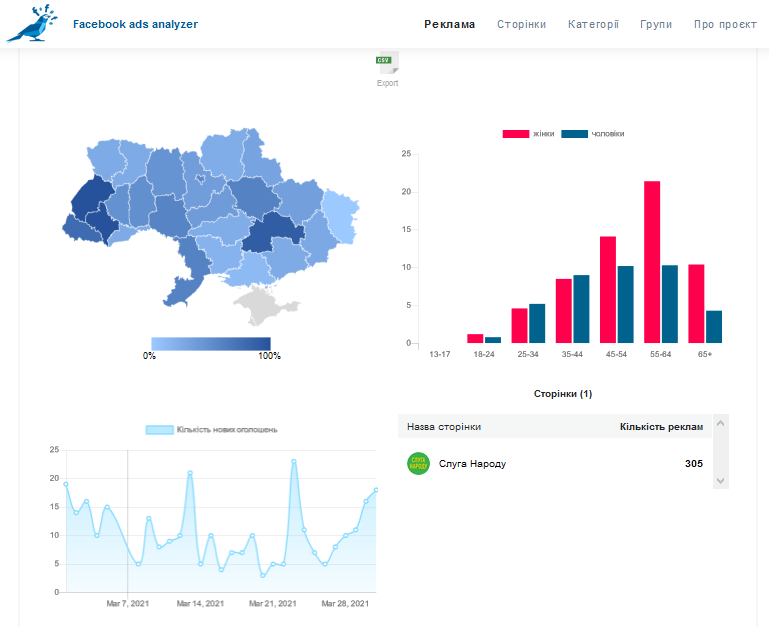769x627 pixels.
Task: Click the Facebook ads analyzer title link
Action: [x=135, y=24]
